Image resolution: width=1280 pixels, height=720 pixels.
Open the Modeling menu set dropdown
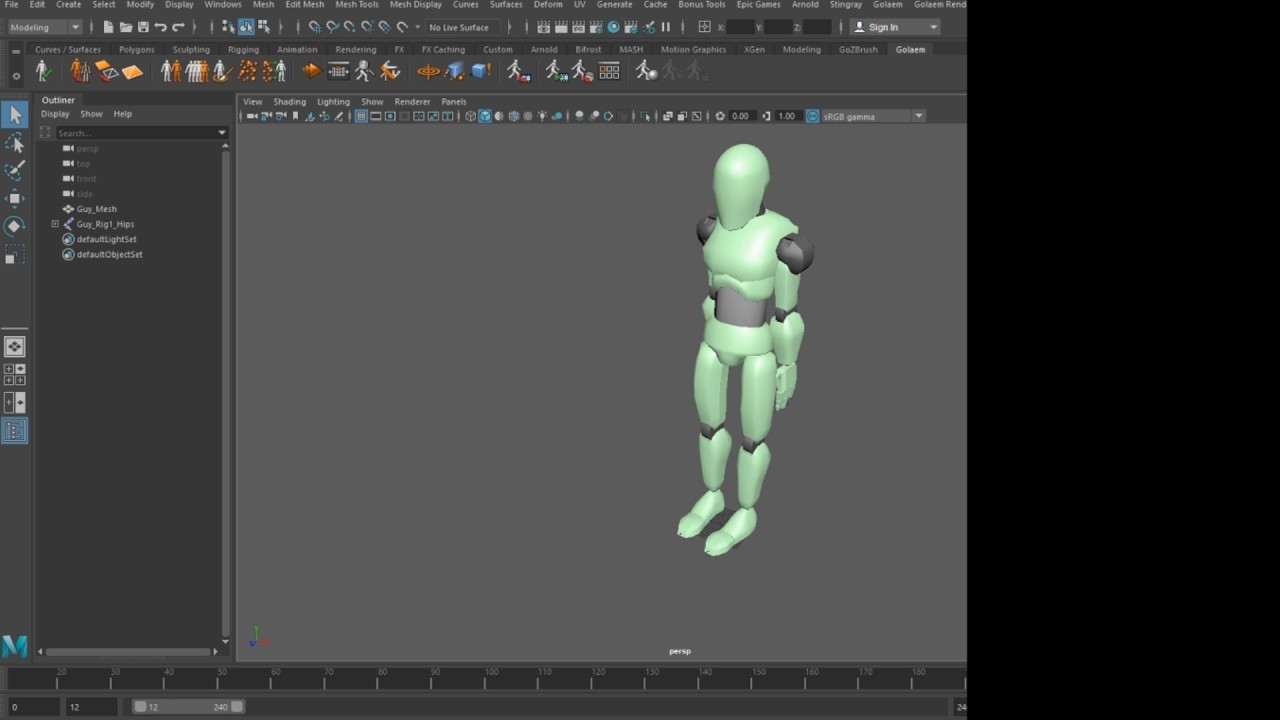(45, 27)
